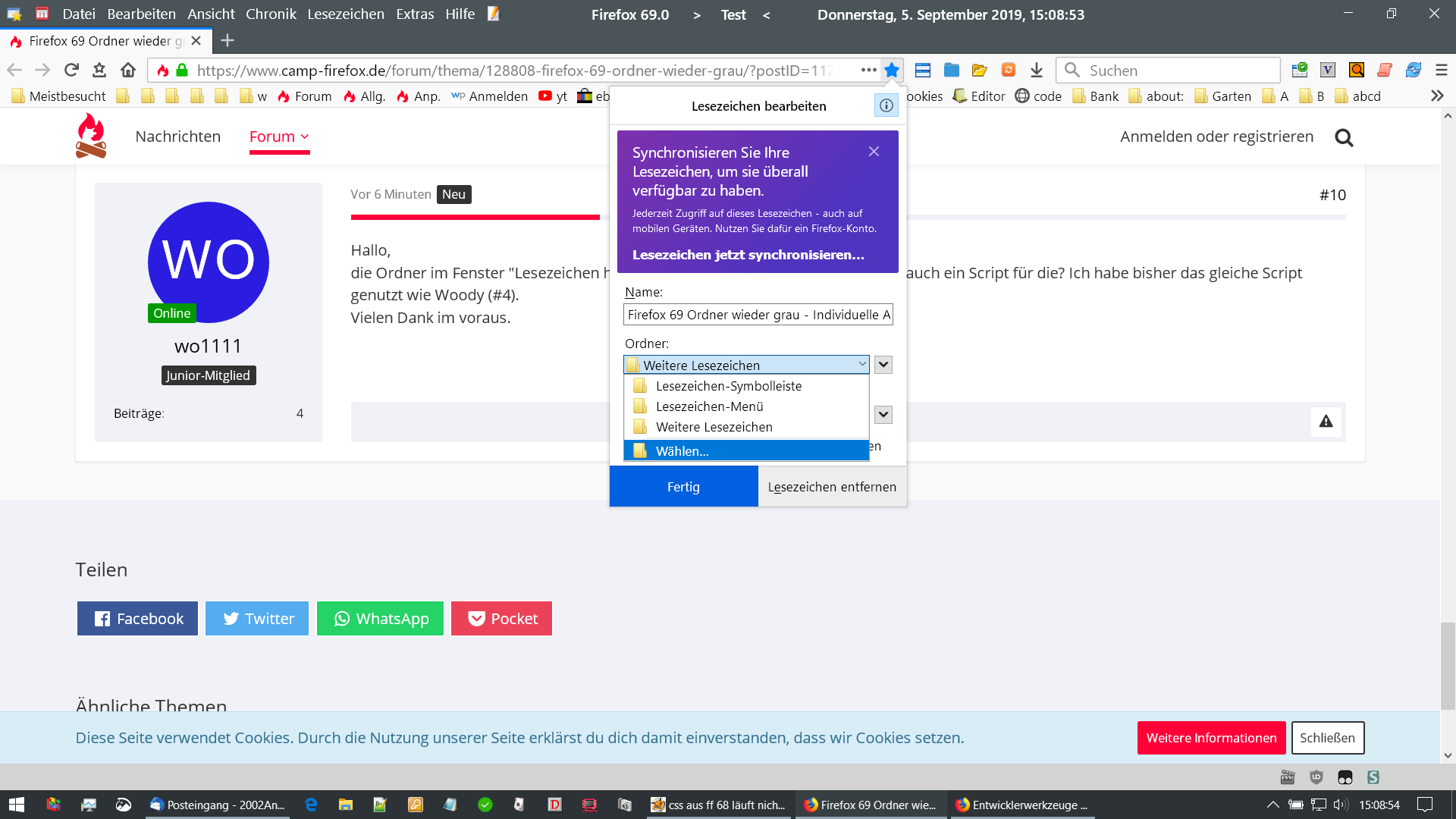
Task: Click into the bookmark Name field
Action: [x=758, y=315]
